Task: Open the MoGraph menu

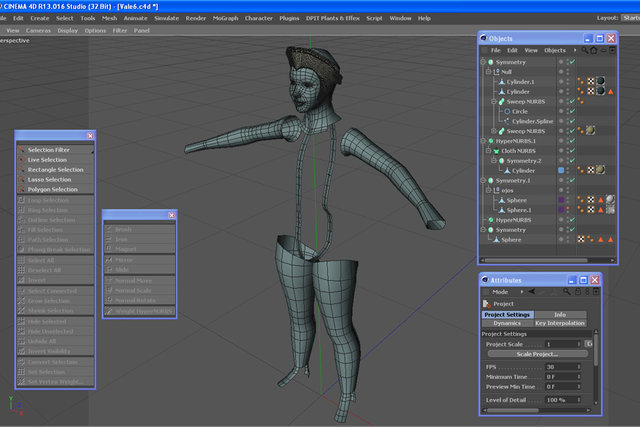Action: tap(225, 18)
